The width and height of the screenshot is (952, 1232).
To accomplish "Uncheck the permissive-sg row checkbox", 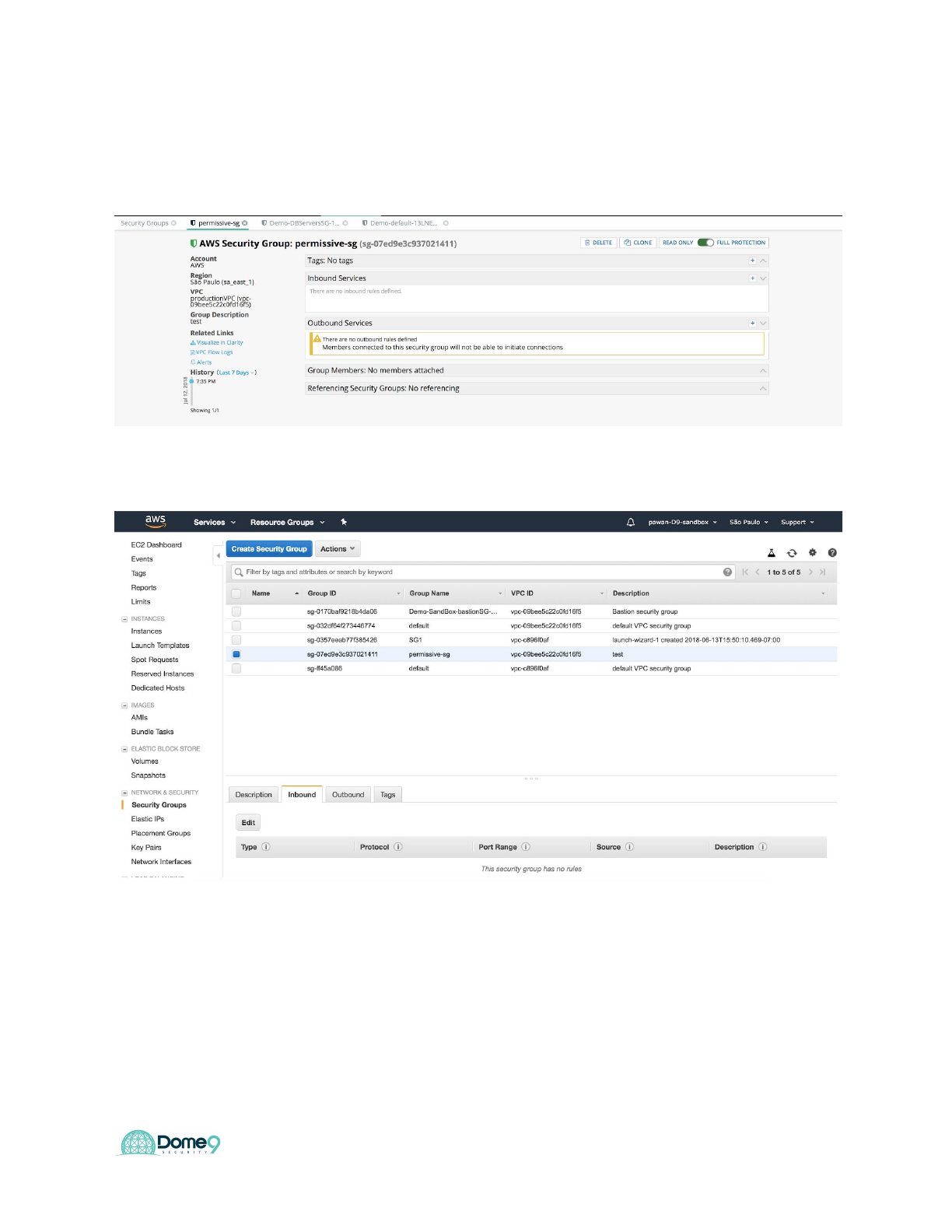I will click(236, 654).
